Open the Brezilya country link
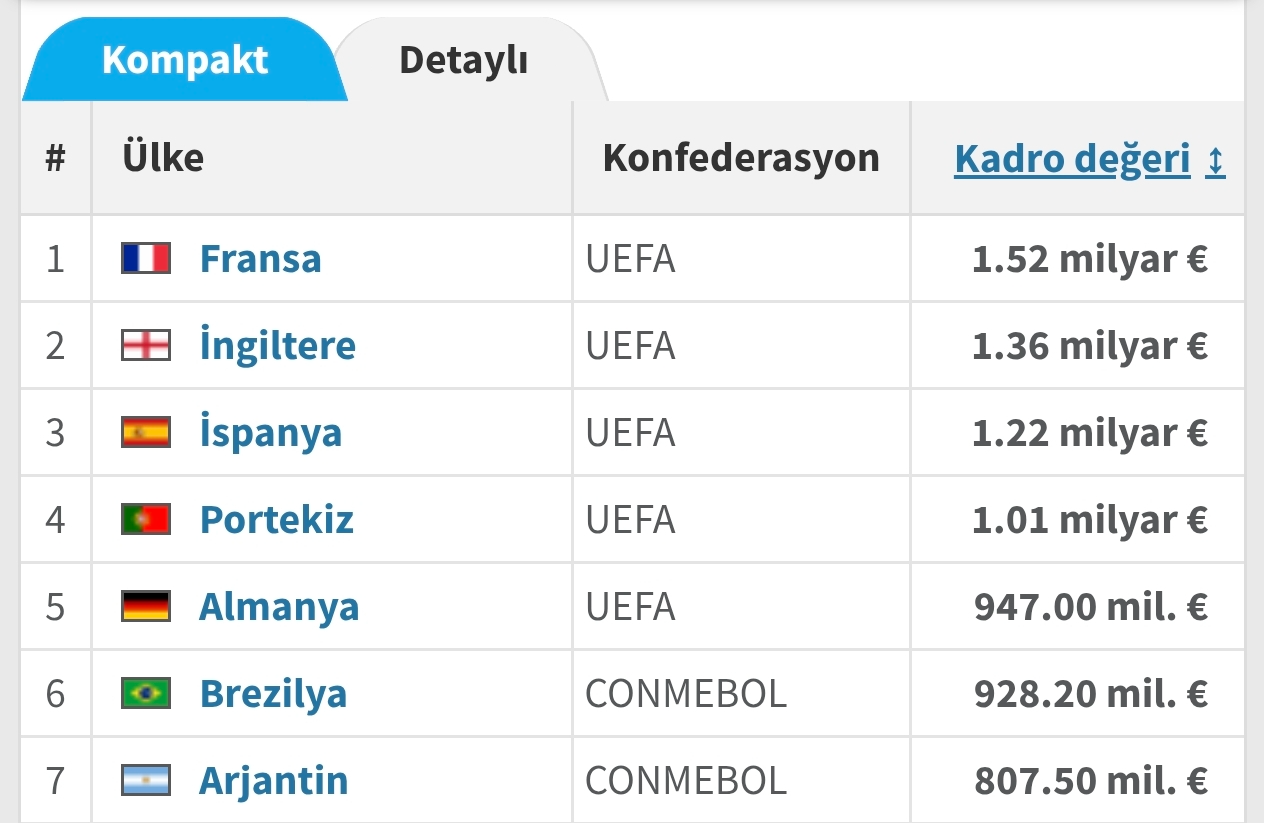 click(x=274, y=694)
